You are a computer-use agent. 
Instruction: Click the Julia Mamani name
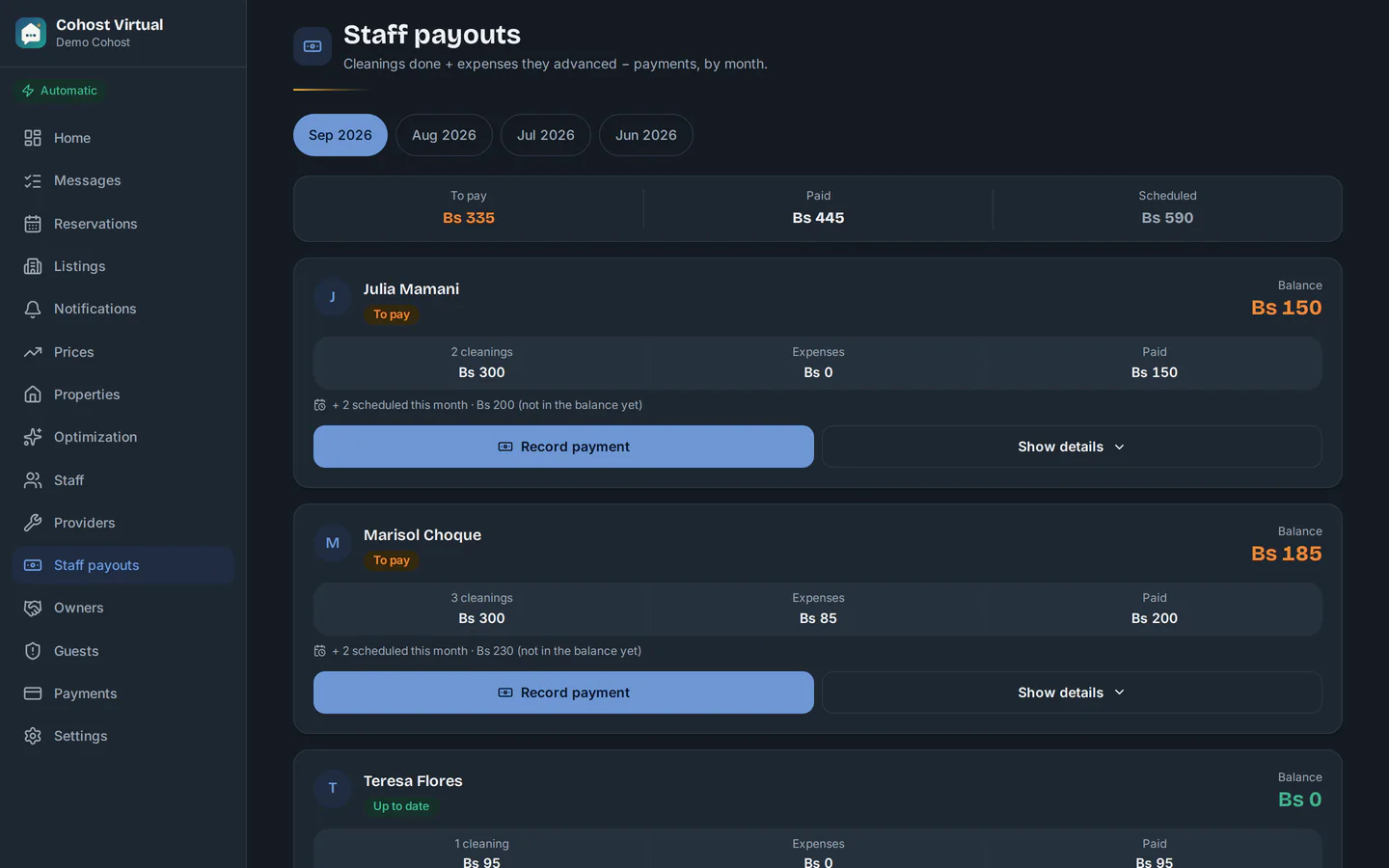(411, 289)
